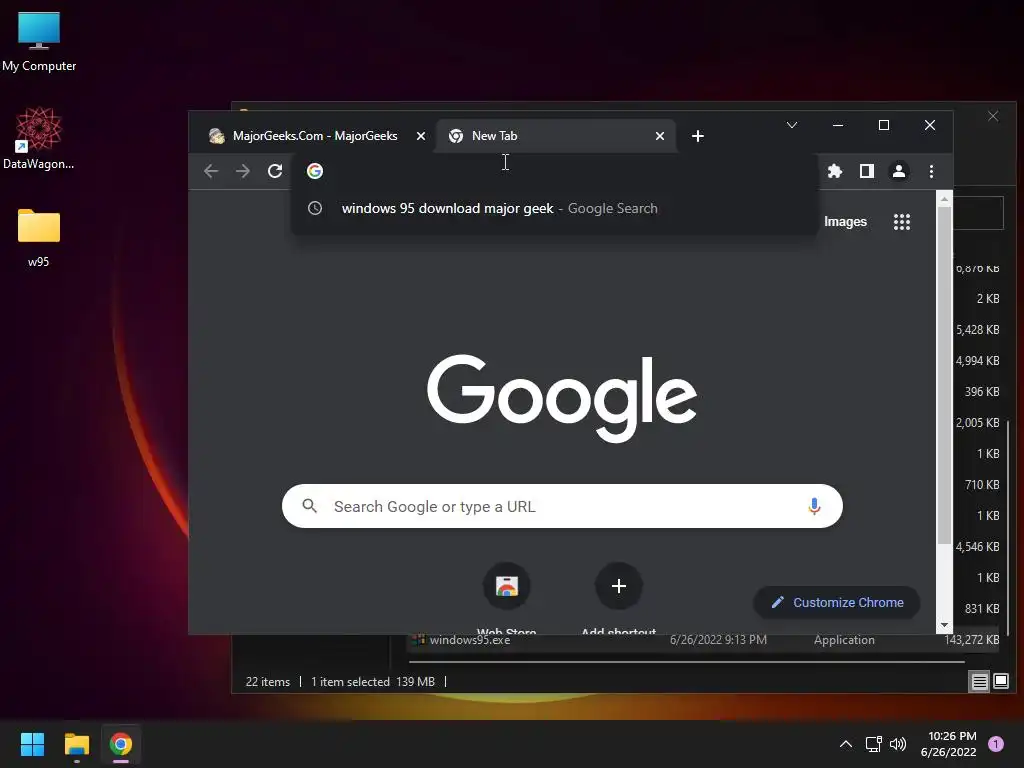1024x768 pixels.
Task: Focus the Chrome address bar field
Action: pos(555,171)
